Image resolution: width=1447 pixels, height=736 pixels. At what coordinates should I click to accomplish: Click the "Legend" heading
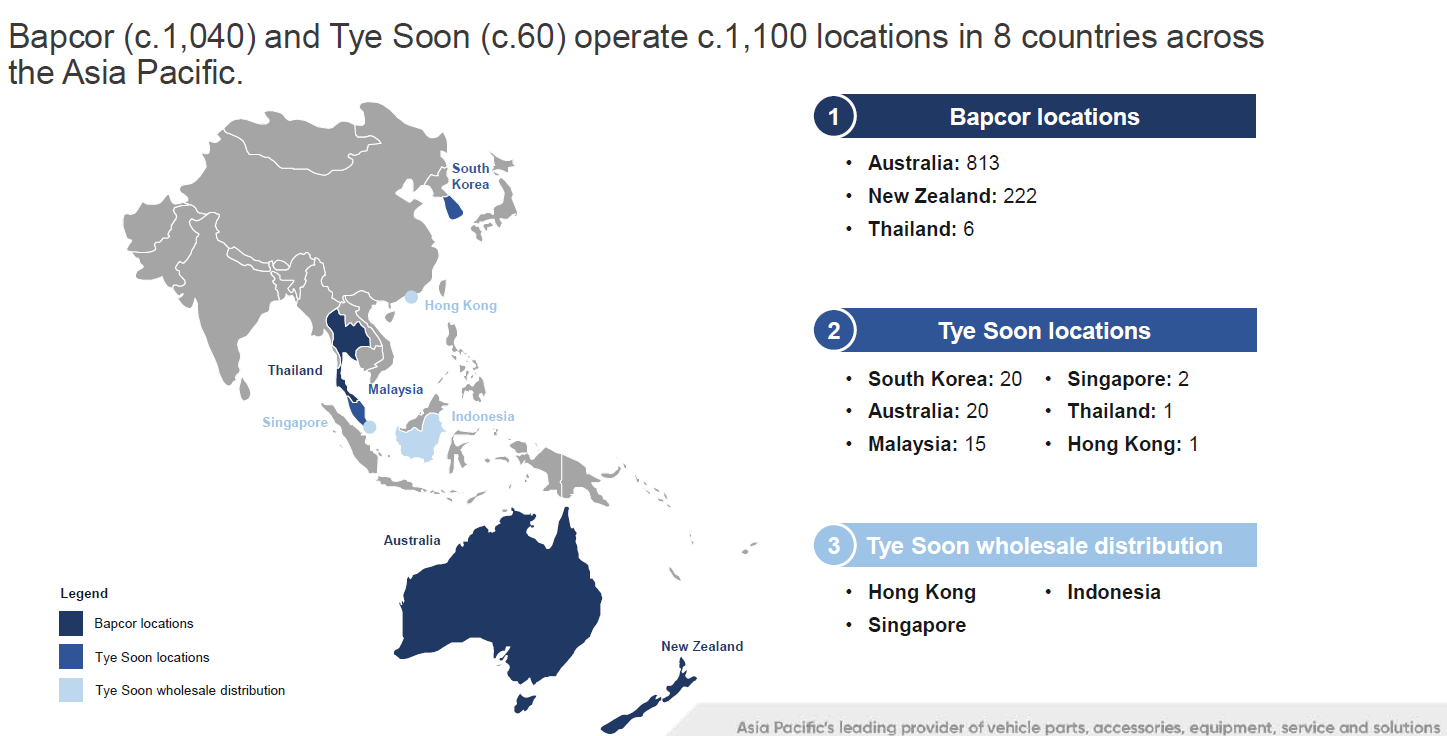84,593
